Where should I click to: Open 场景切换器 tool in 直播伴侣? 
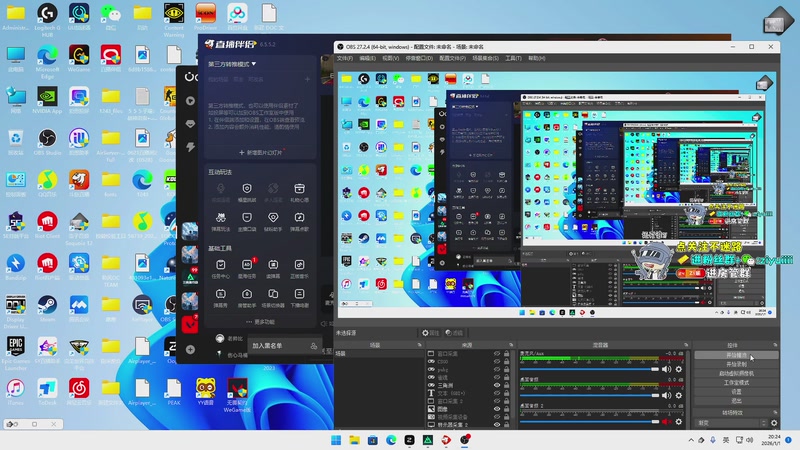tap(273, 298)
